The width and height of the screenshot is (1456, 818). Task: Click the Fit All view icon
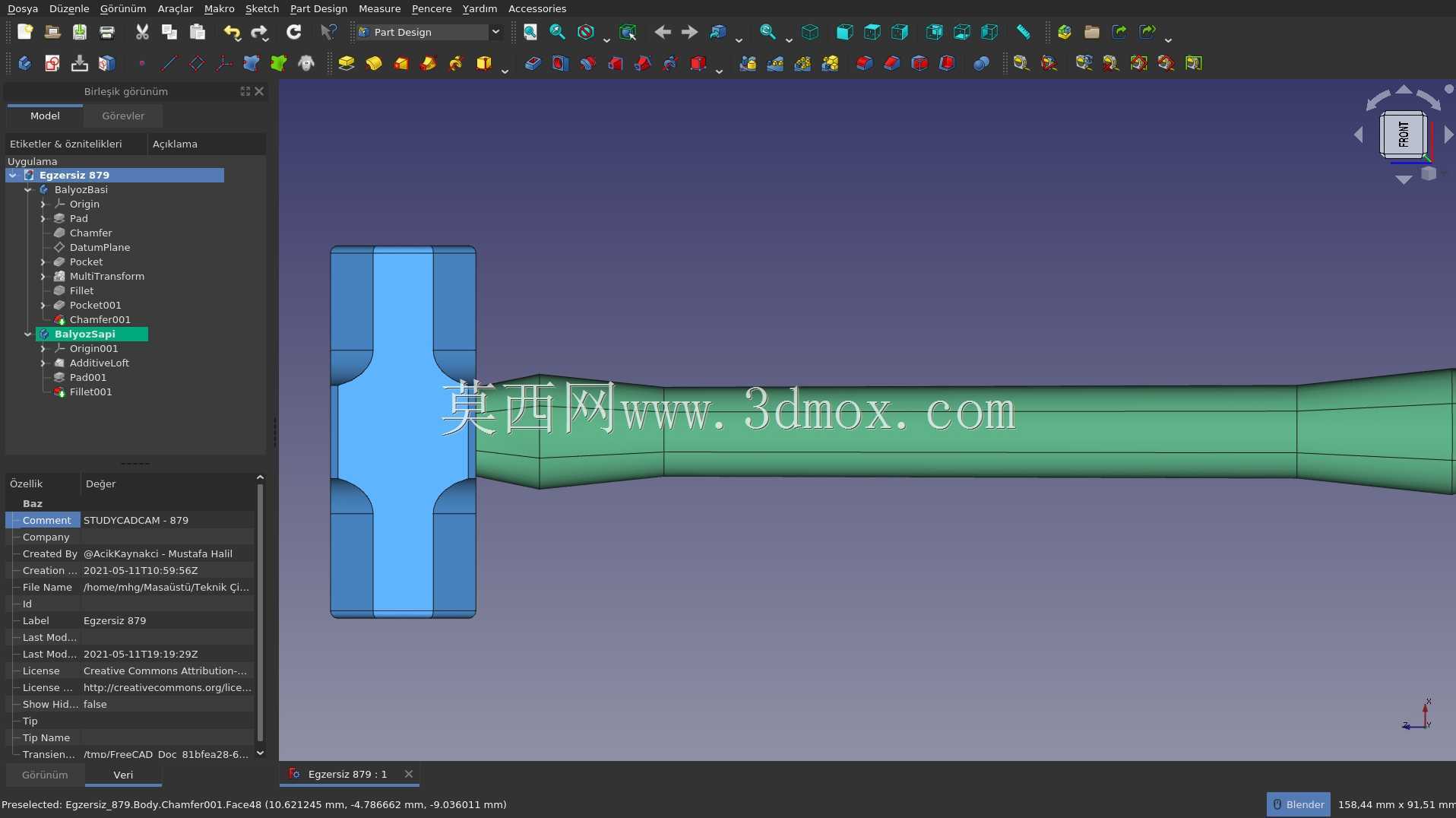pos(530,32)
